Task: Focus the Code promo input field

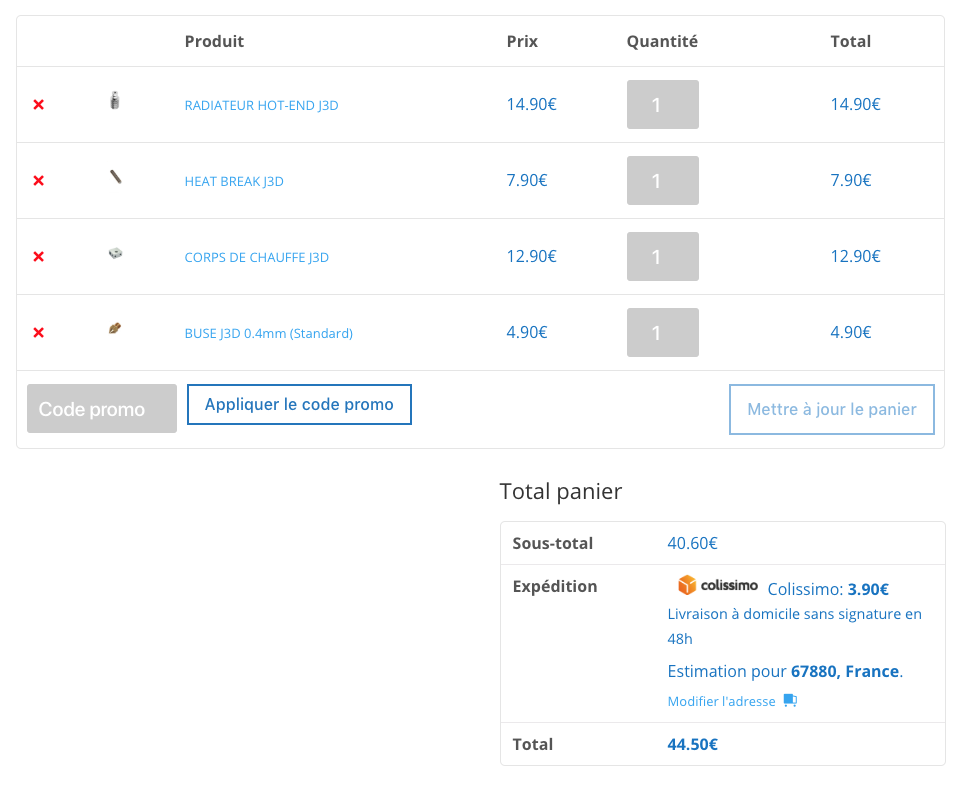Action: pyautogui.click(x=102, y=409)
